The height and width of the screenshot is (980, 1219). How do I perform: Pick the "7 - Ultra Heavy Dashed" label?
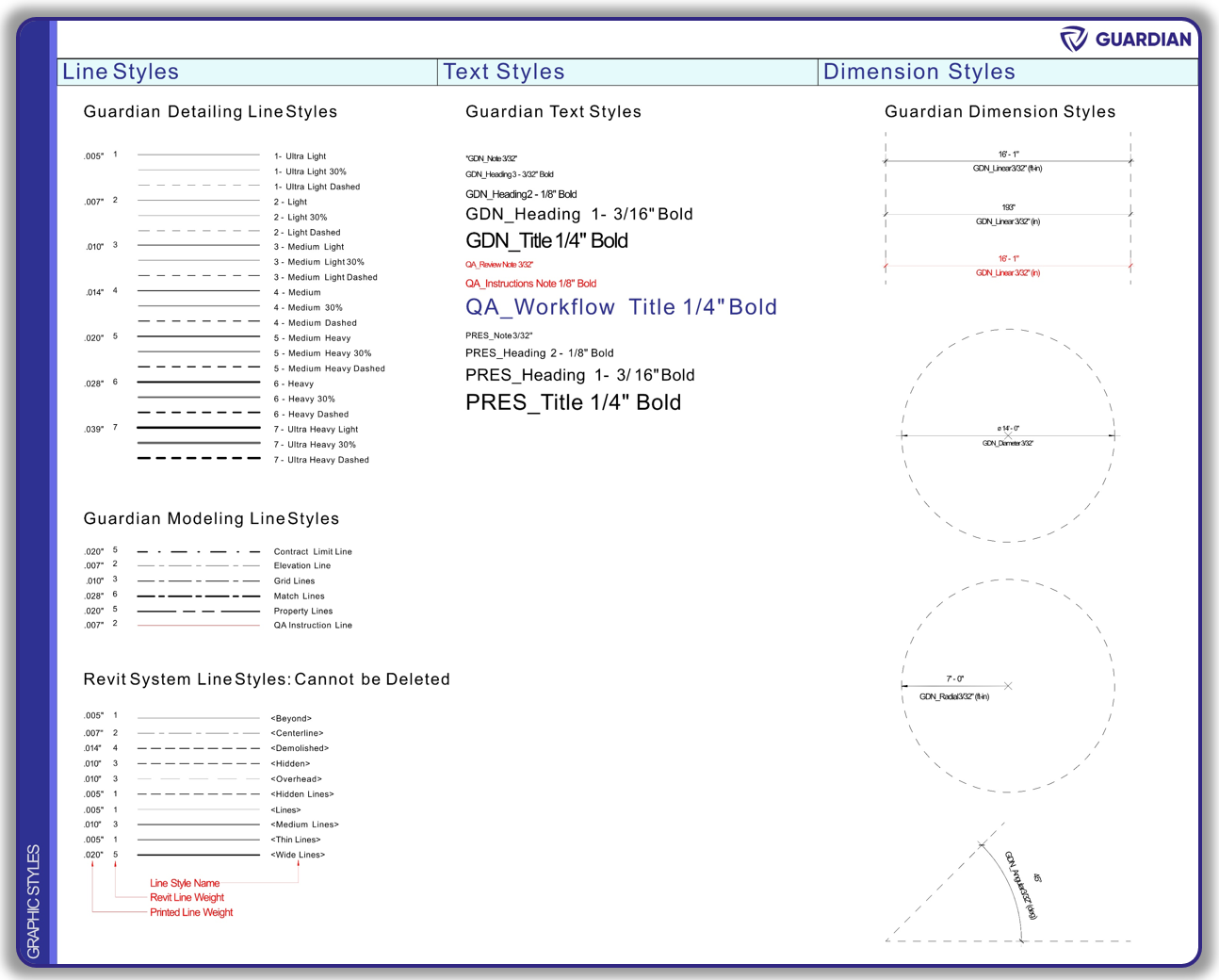point(322,460)
